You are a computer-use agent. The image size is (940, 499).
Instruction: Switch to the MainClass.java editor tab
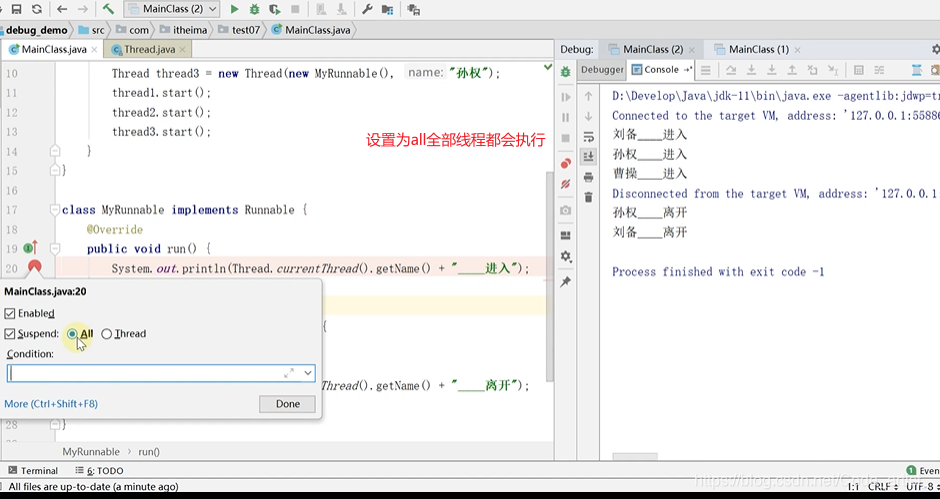point(53,49)
